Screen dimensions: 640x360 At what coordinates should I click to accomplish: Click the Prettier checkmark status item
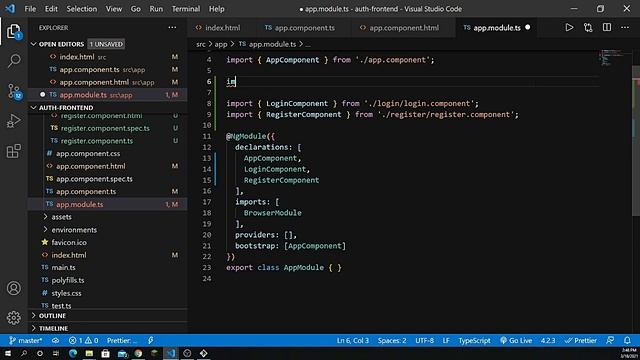(x=580, y=340)
